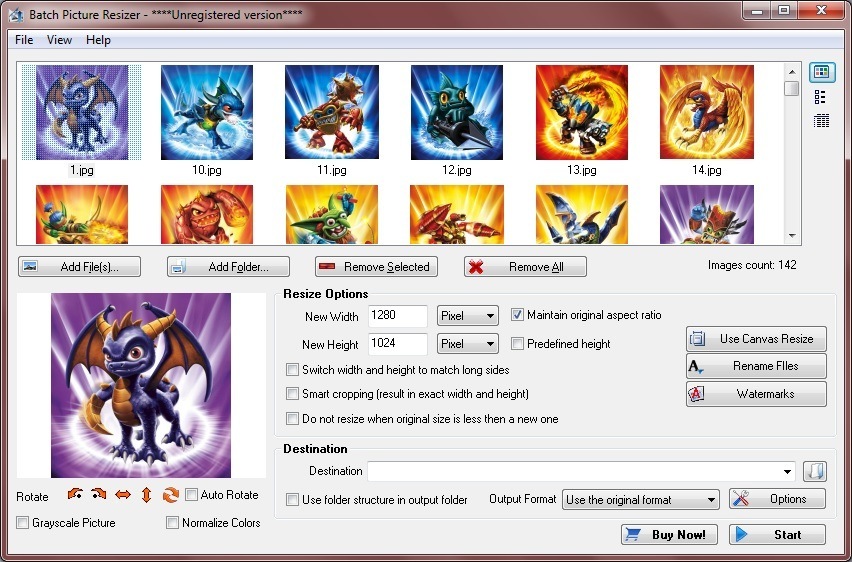Open New Width unit dropdown

(x=468, y=316)
